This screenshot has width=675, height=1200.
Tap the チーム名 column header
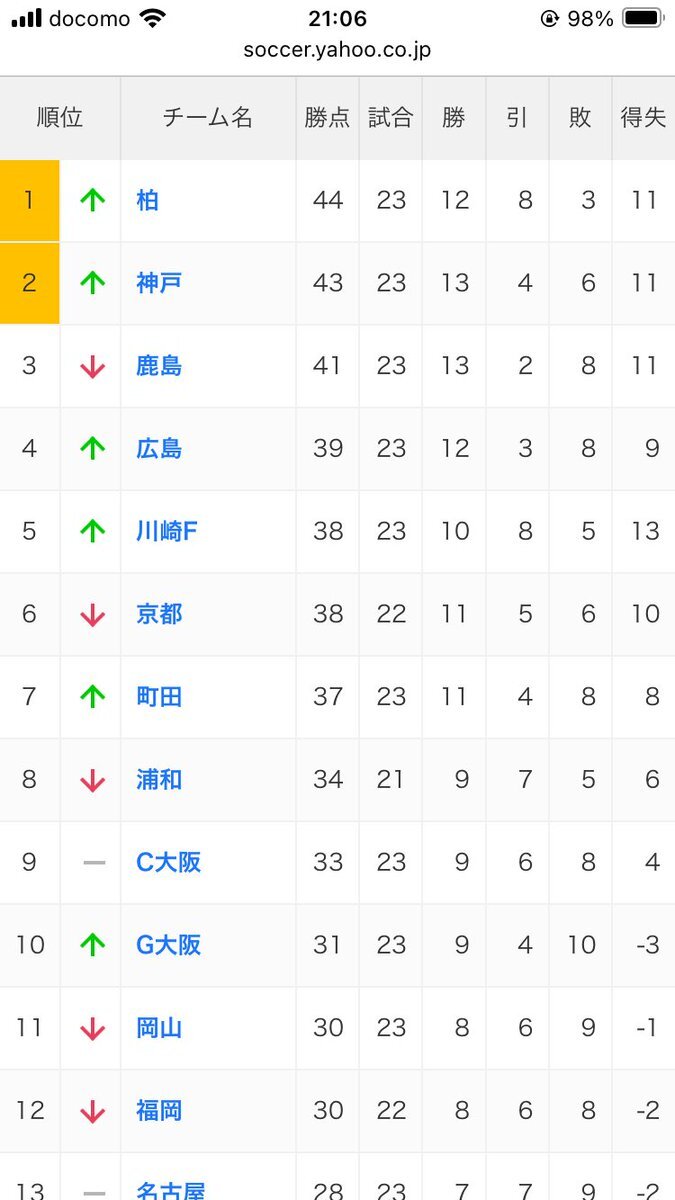point(208,118)
